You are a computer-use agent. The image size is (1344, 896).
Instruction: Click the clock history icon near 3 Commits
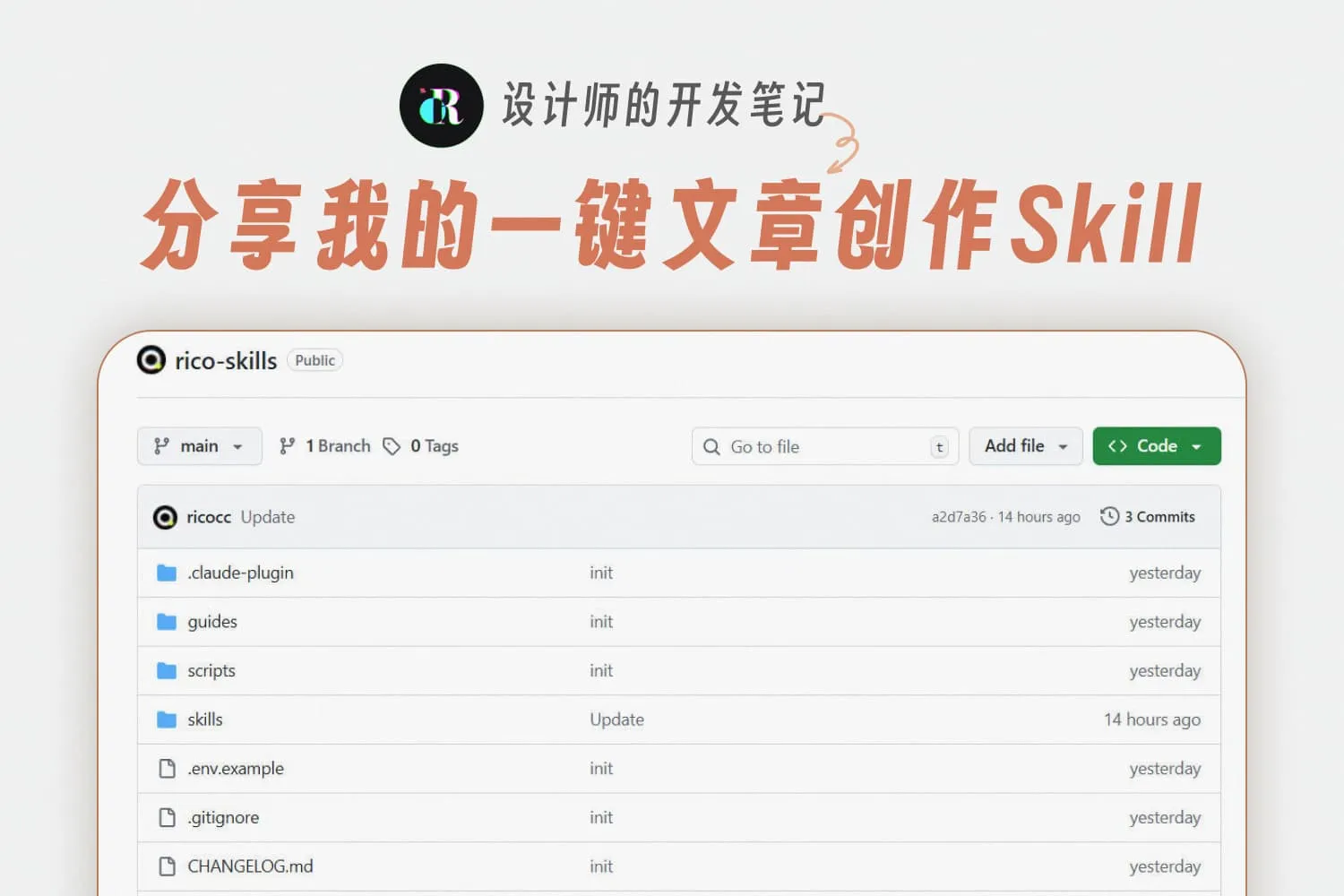click(x=1109, y=516)
